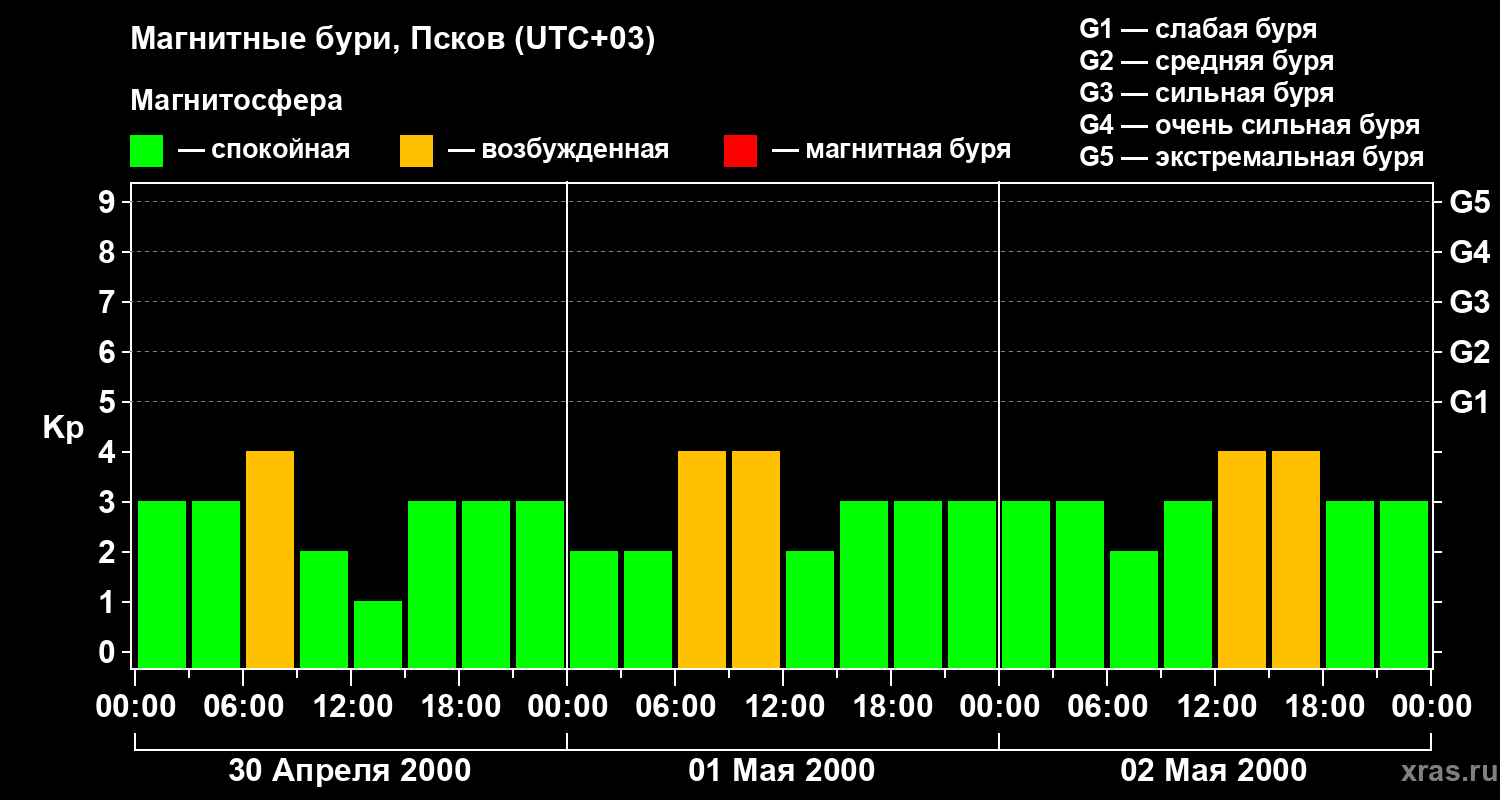
Task: Click the '12:00' time label for 30 Апреля
Action: (x=351, y=707)
